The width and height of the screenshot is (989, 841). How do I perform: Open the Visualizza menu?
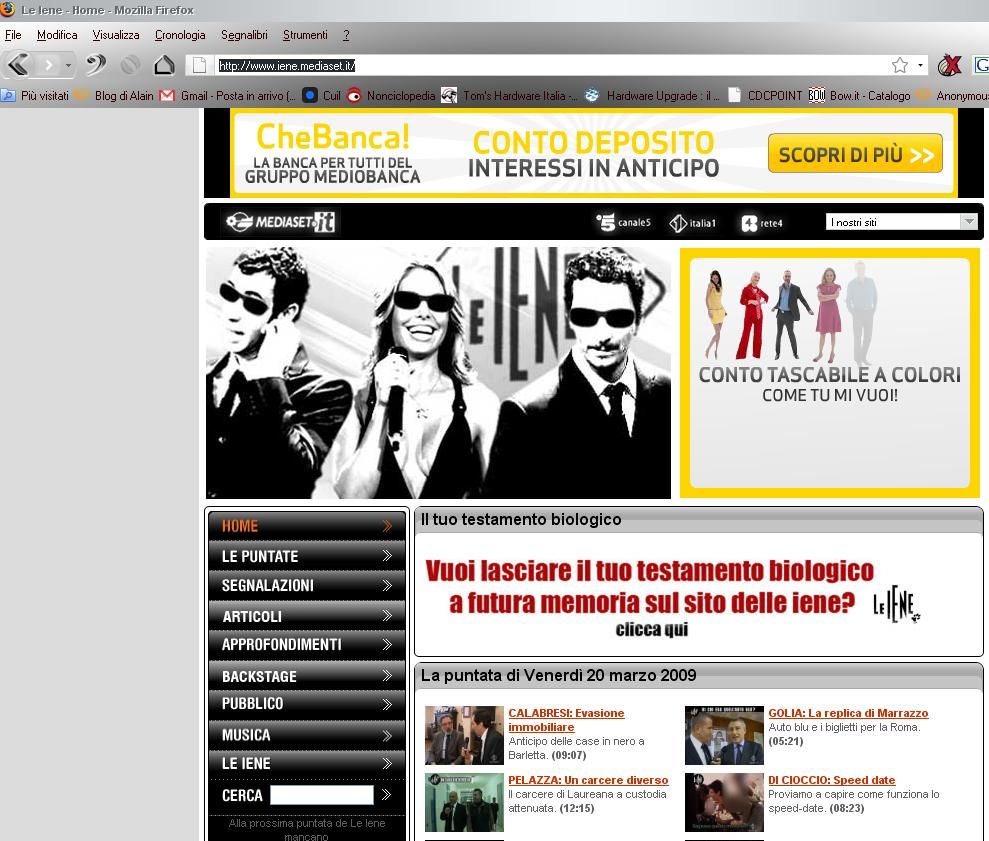116,35
